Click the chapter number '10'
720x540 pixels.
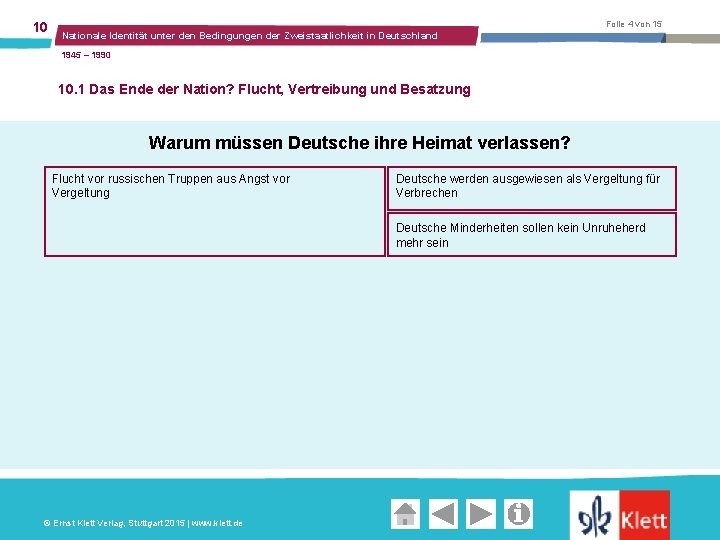(x=40, y=27)
